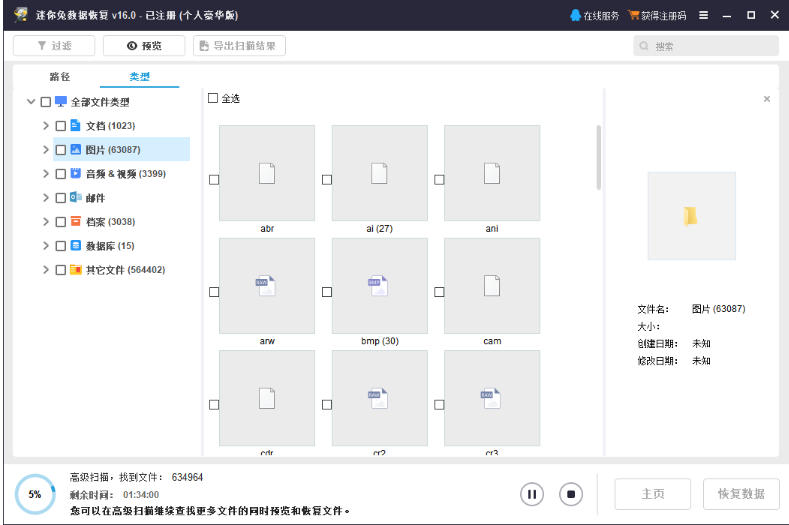Image resolution: width=789 pixels, height=525 pixels.
Task: Select the 其它文件 (564402) tree label
Action: [125, 270]
